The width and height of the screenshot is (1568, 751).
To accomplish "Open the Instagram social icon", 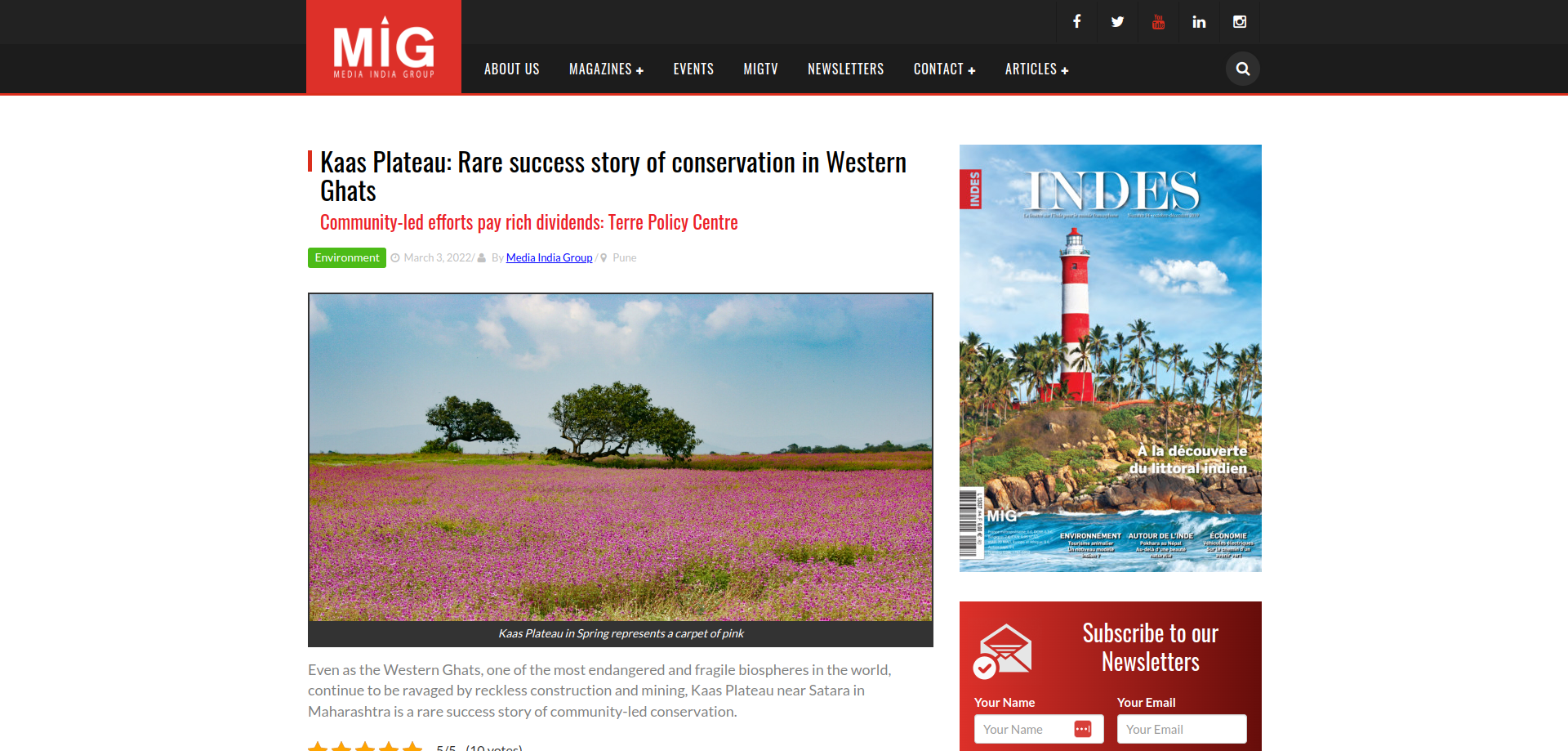I will pyautogui.click(x=1240, y=22).
